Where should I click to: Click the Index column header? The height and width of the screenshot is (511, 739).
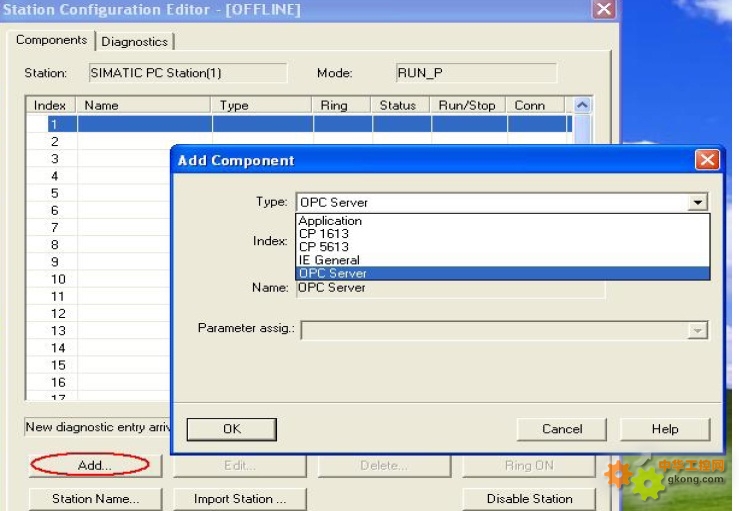(50, 105)
